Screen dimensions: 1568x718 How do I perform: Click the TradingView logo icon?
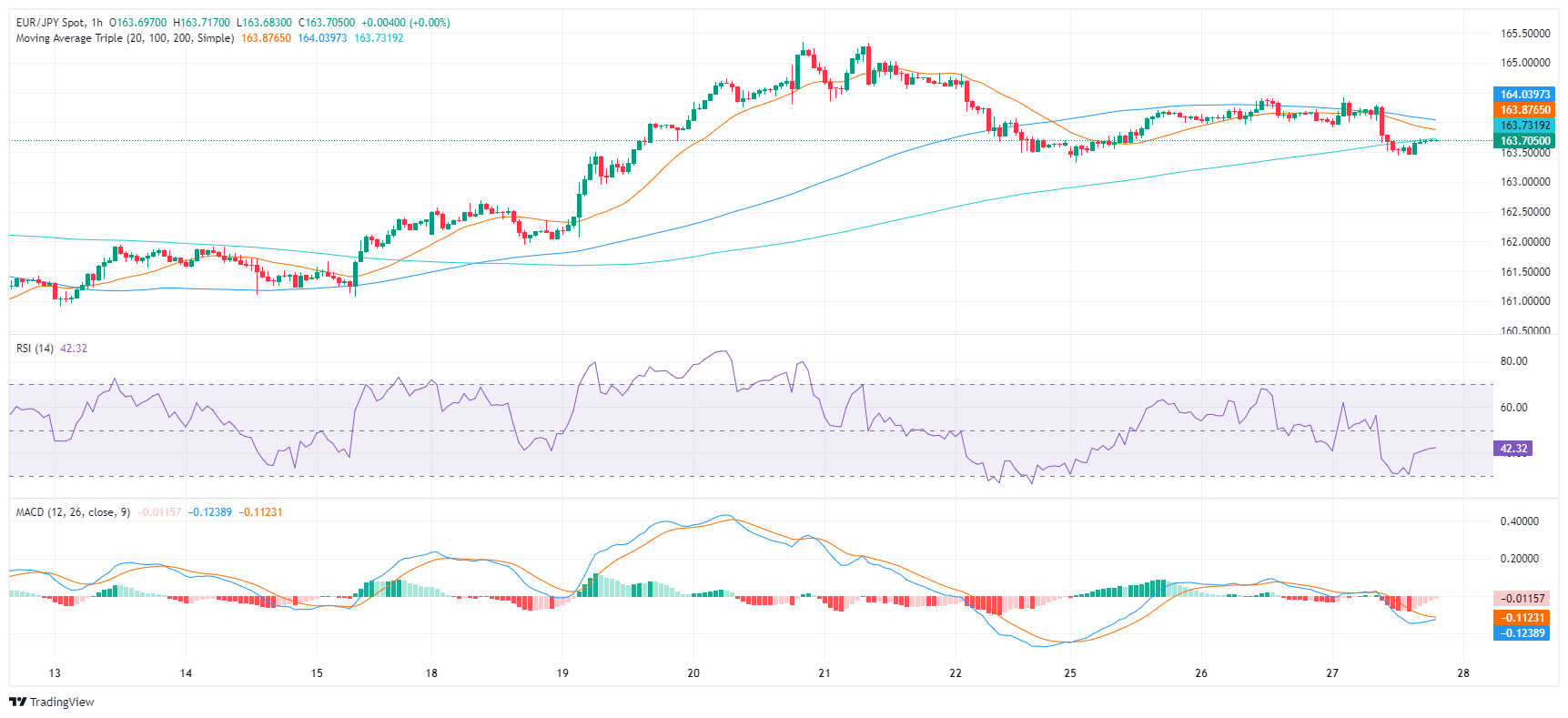point(17,702)
